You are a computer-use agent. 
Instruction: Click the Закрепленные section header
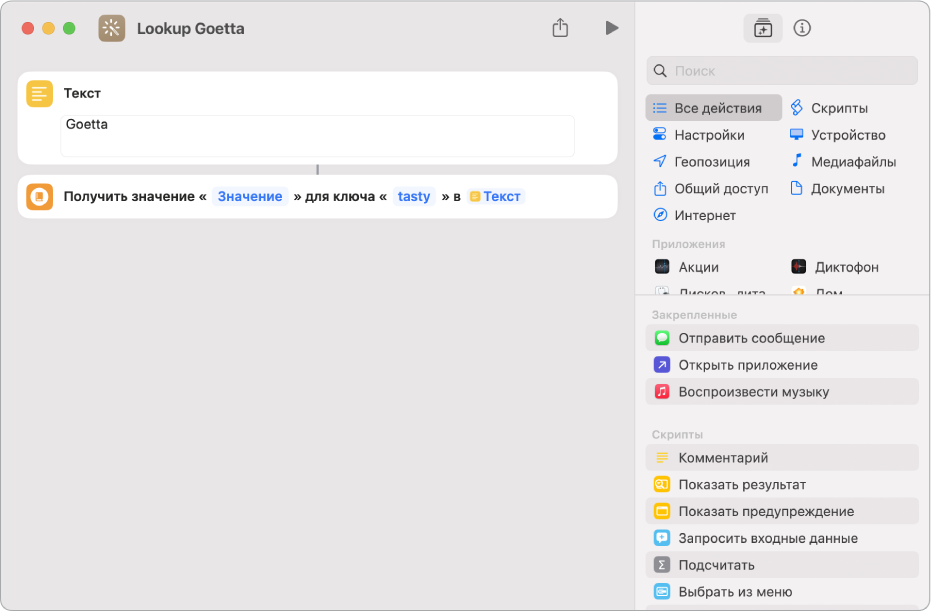pos(694,315)
